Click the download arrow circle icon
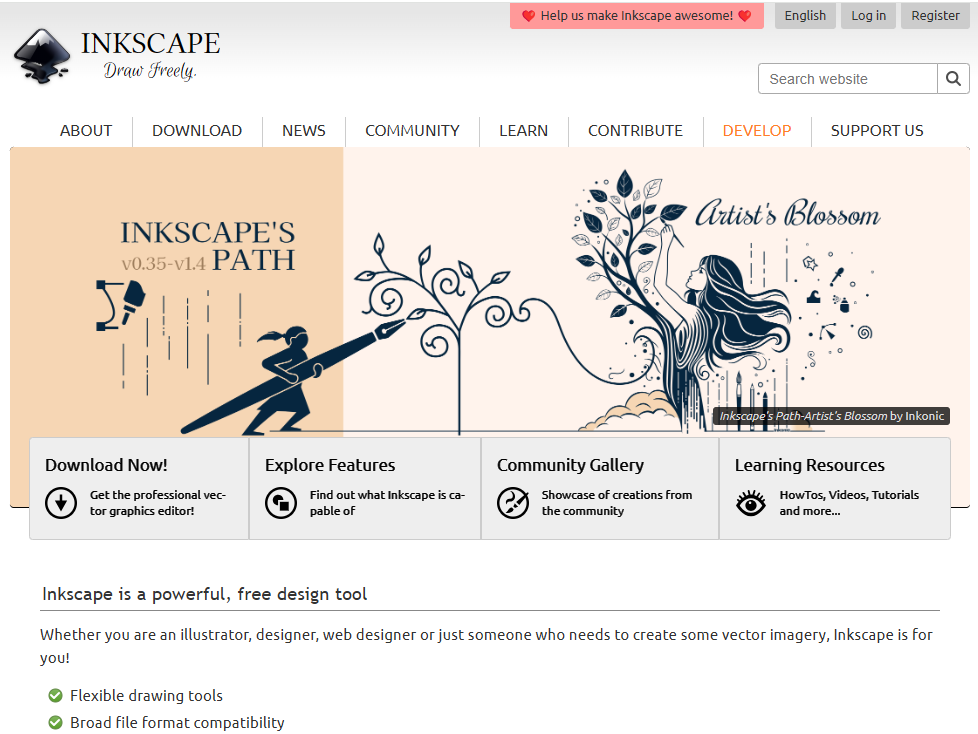 pos(61,502)
